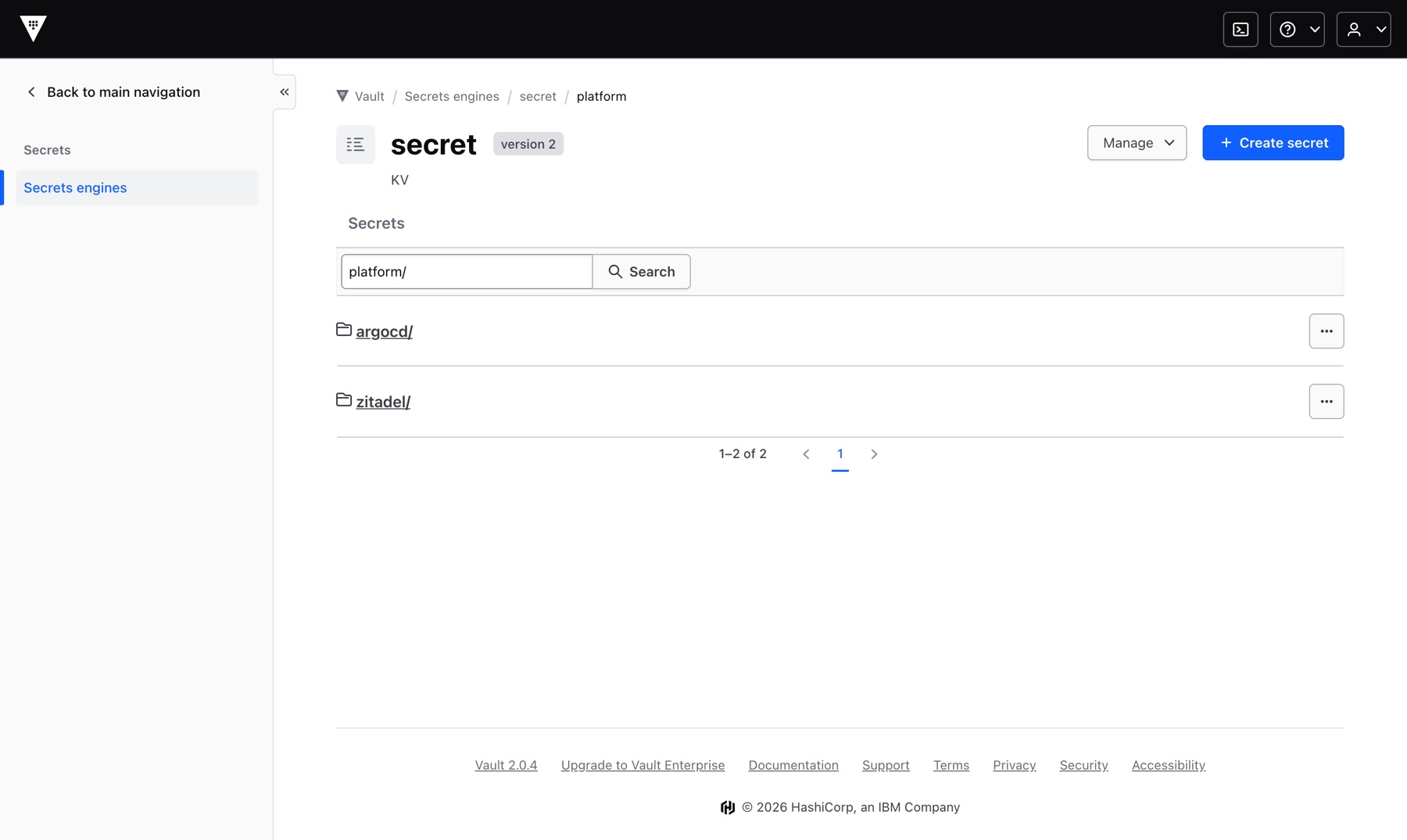Switch to the Secrets tab
Screen dimensions: 1407x840
tap(376, 223)
